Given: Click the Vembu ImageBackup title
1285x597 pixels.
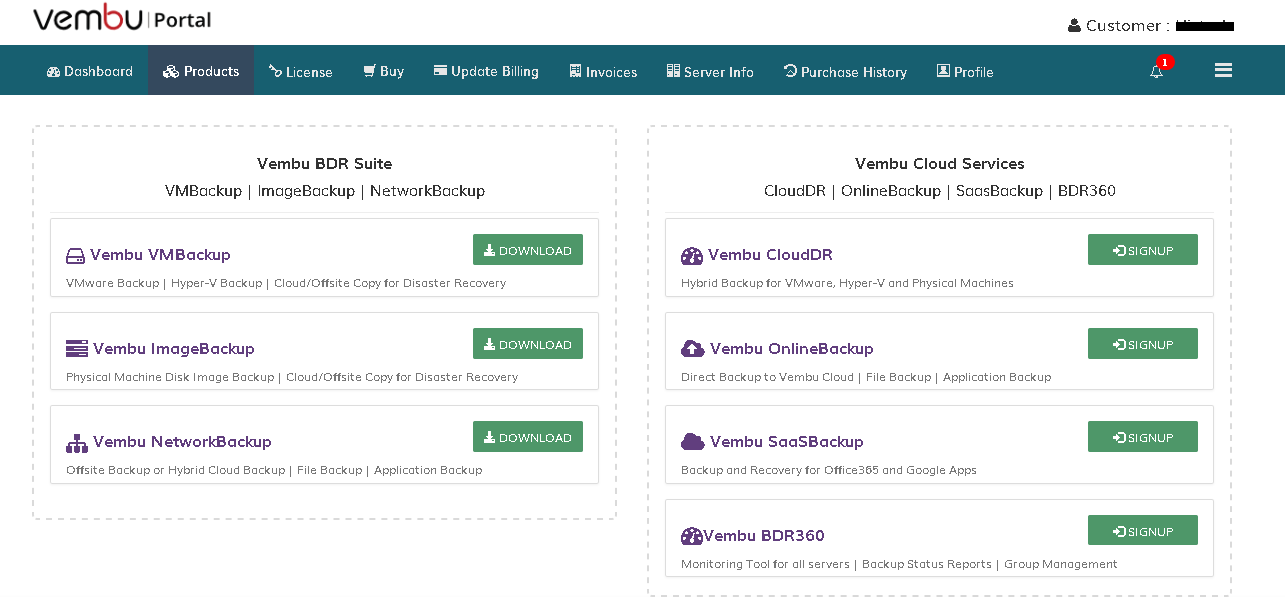Looking at the screenshot, I should [174, 349].
